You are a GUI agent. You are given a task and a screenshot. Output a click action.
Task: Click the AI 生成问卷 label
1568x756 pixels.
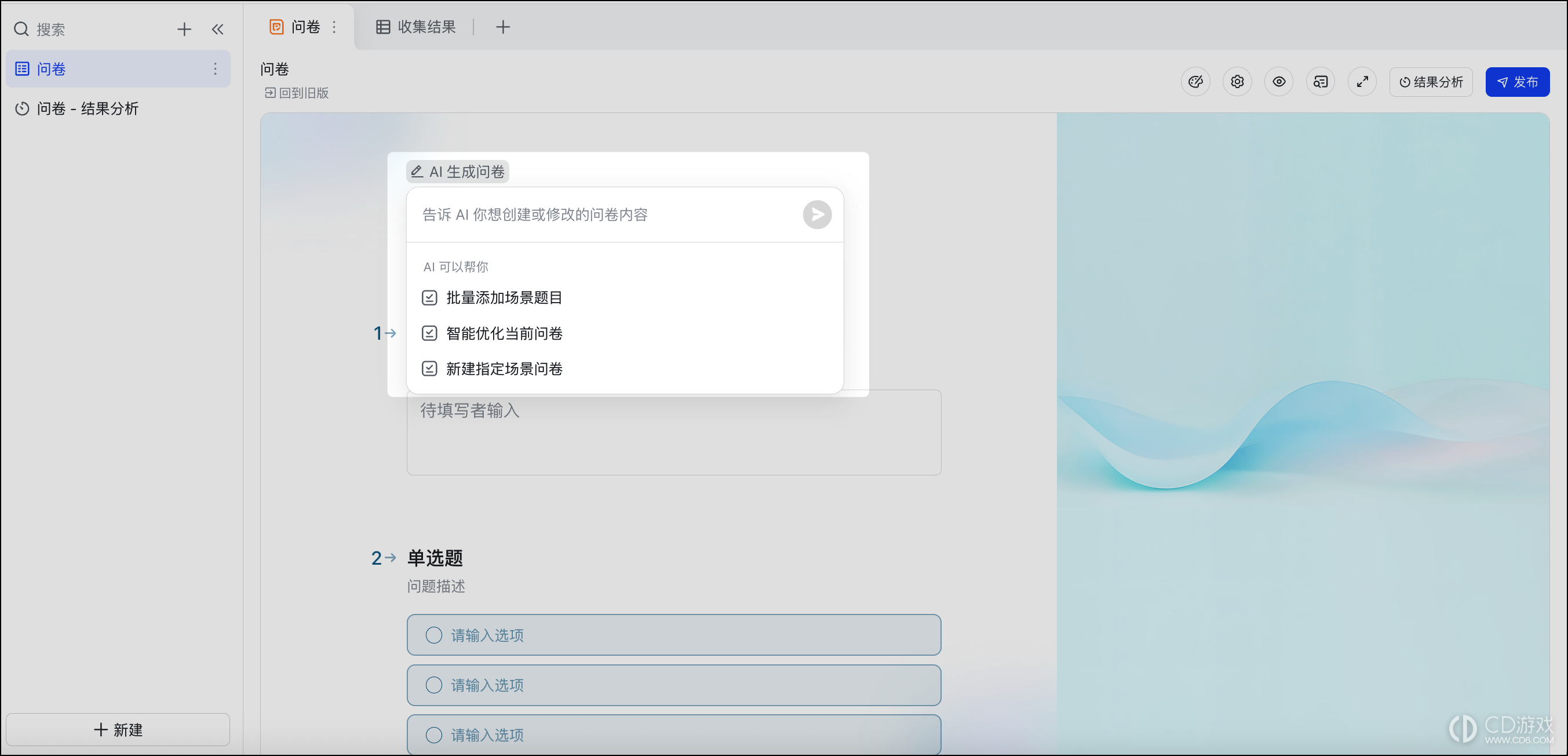[x=458, y=172]
